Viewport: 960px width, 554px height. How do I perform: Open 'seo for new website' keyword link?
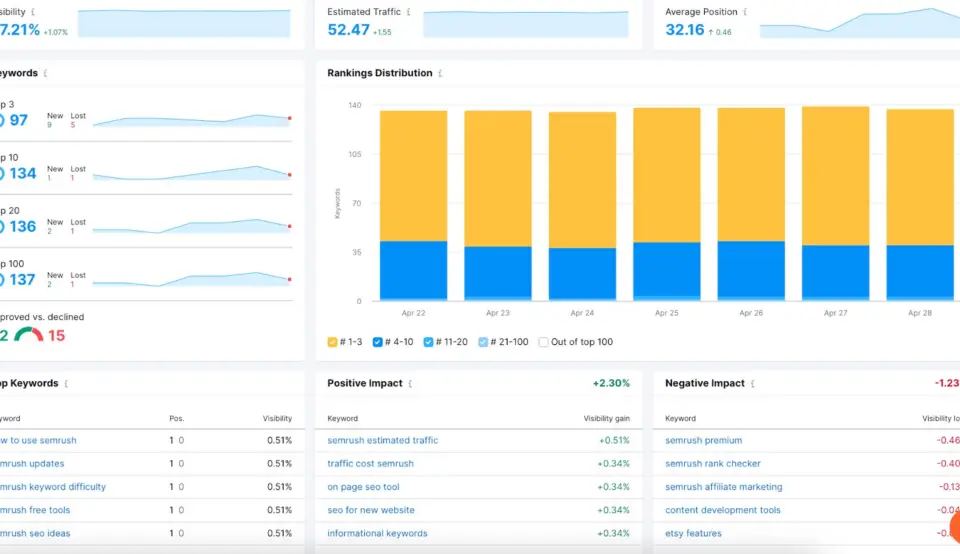[x=371, y=510]
